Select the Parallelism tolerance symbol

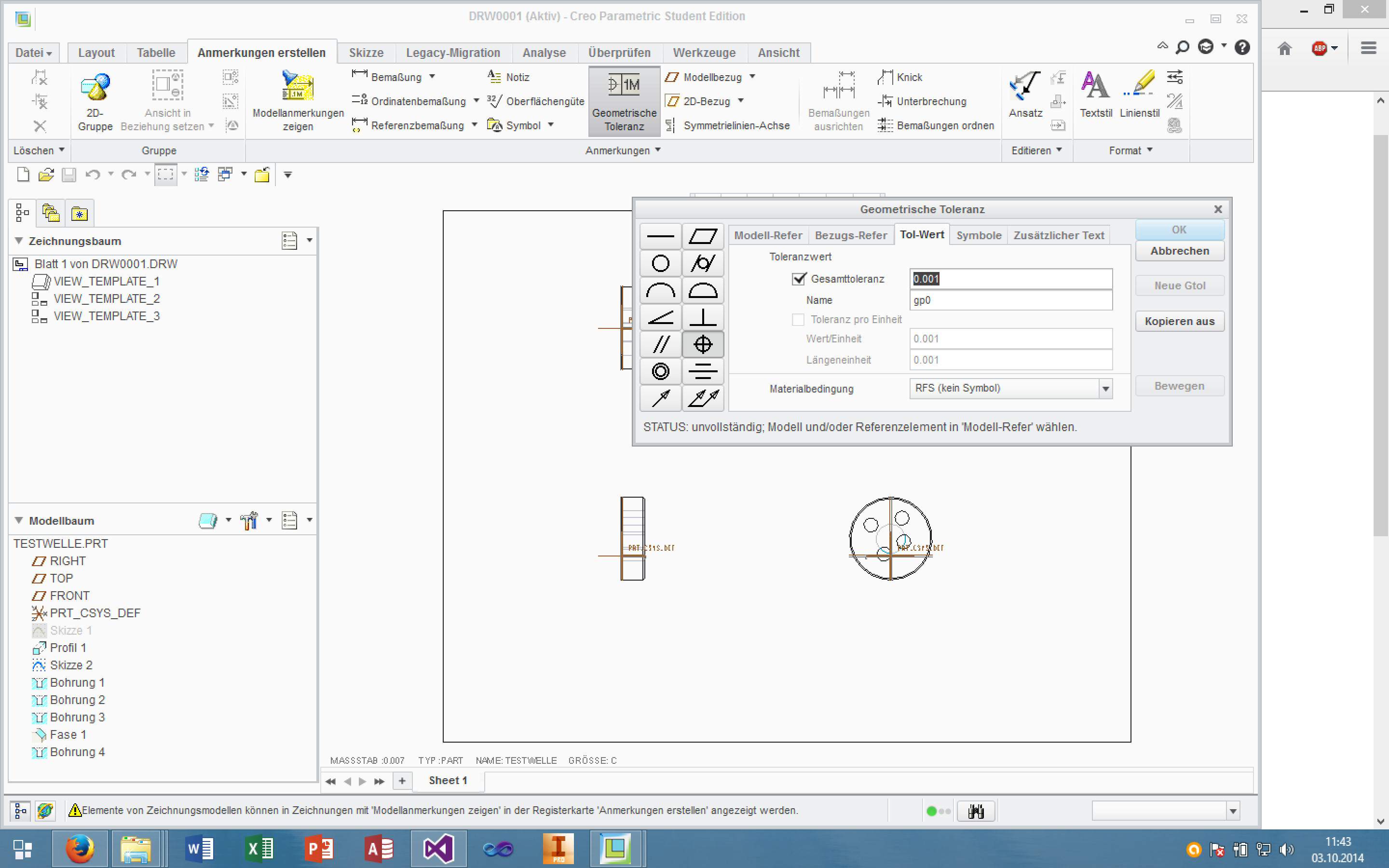[x=660, y=344]
